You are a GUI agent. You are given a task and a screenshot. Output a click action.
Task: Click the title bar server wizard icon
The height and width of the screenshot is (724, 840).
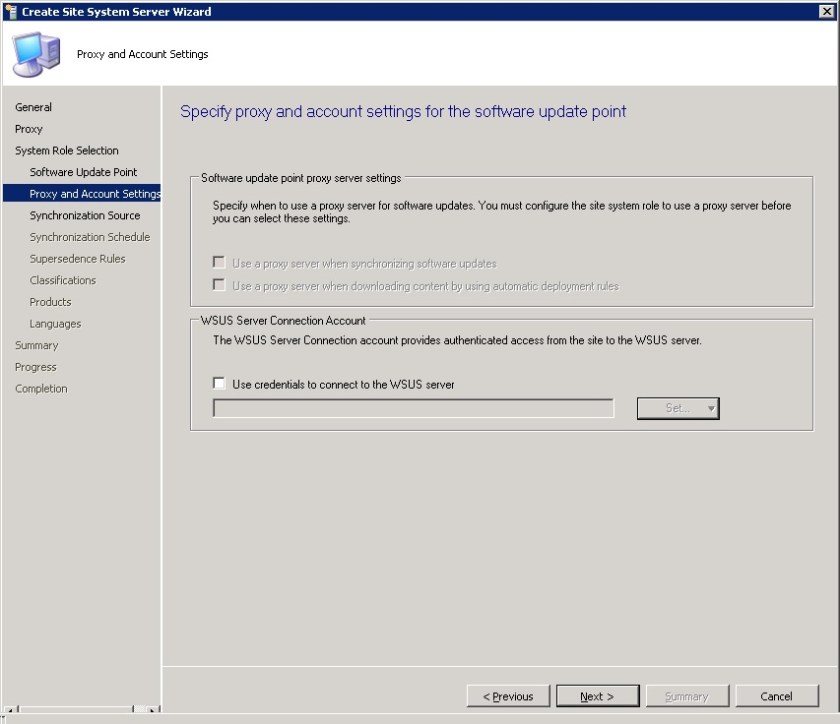coord(10,12)
